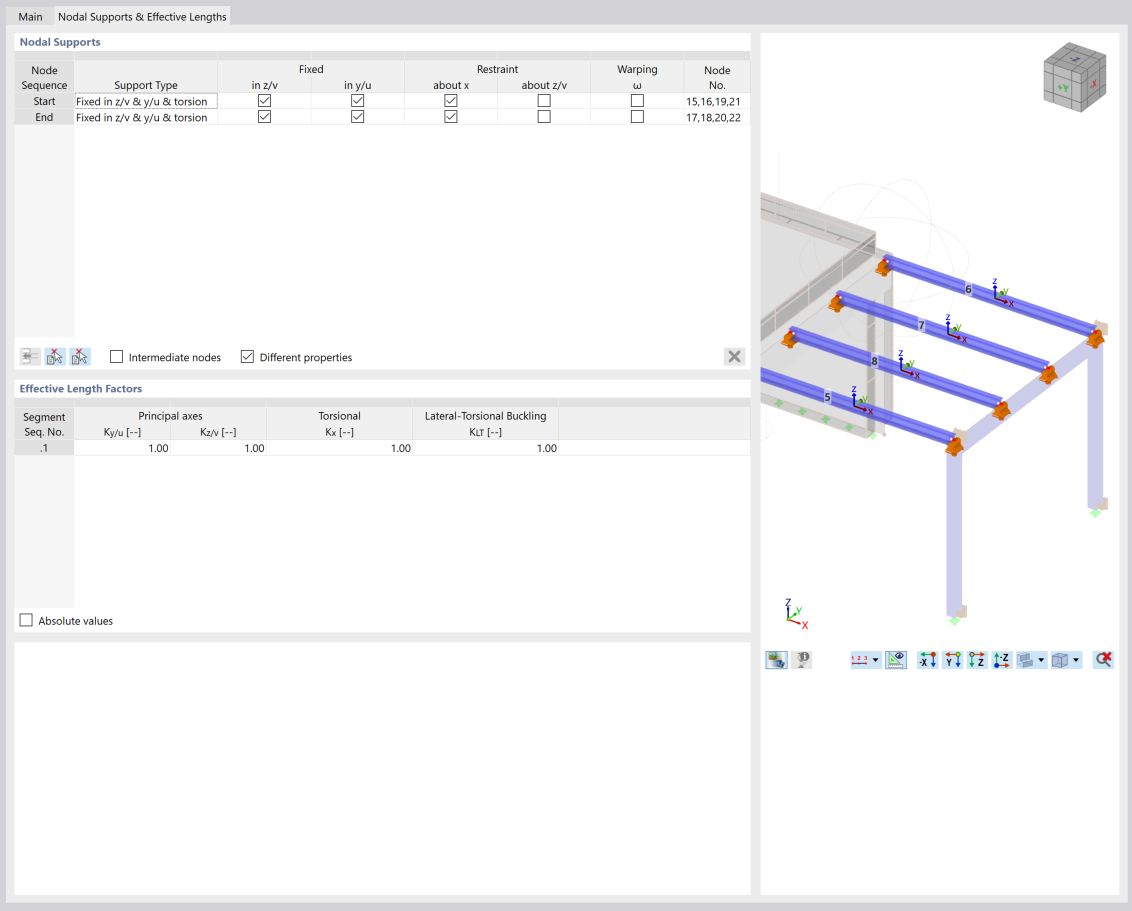Click the X button to clear nodal supports
Image resolution: width=1132 pixels, height=911 pixels.
click(734, 356)
